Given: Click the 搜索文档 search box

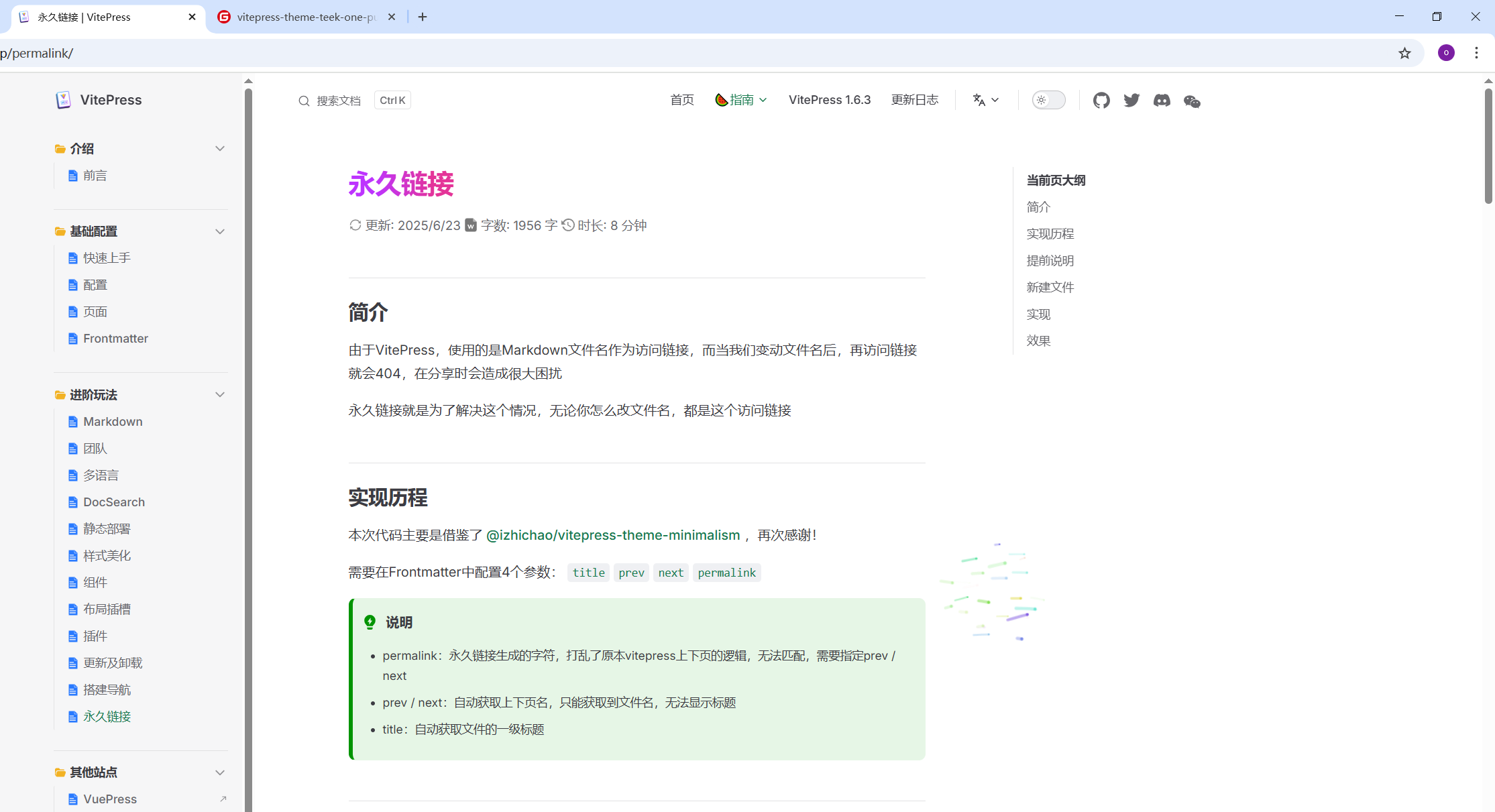Looking at the screenshot, I should 354,101.
